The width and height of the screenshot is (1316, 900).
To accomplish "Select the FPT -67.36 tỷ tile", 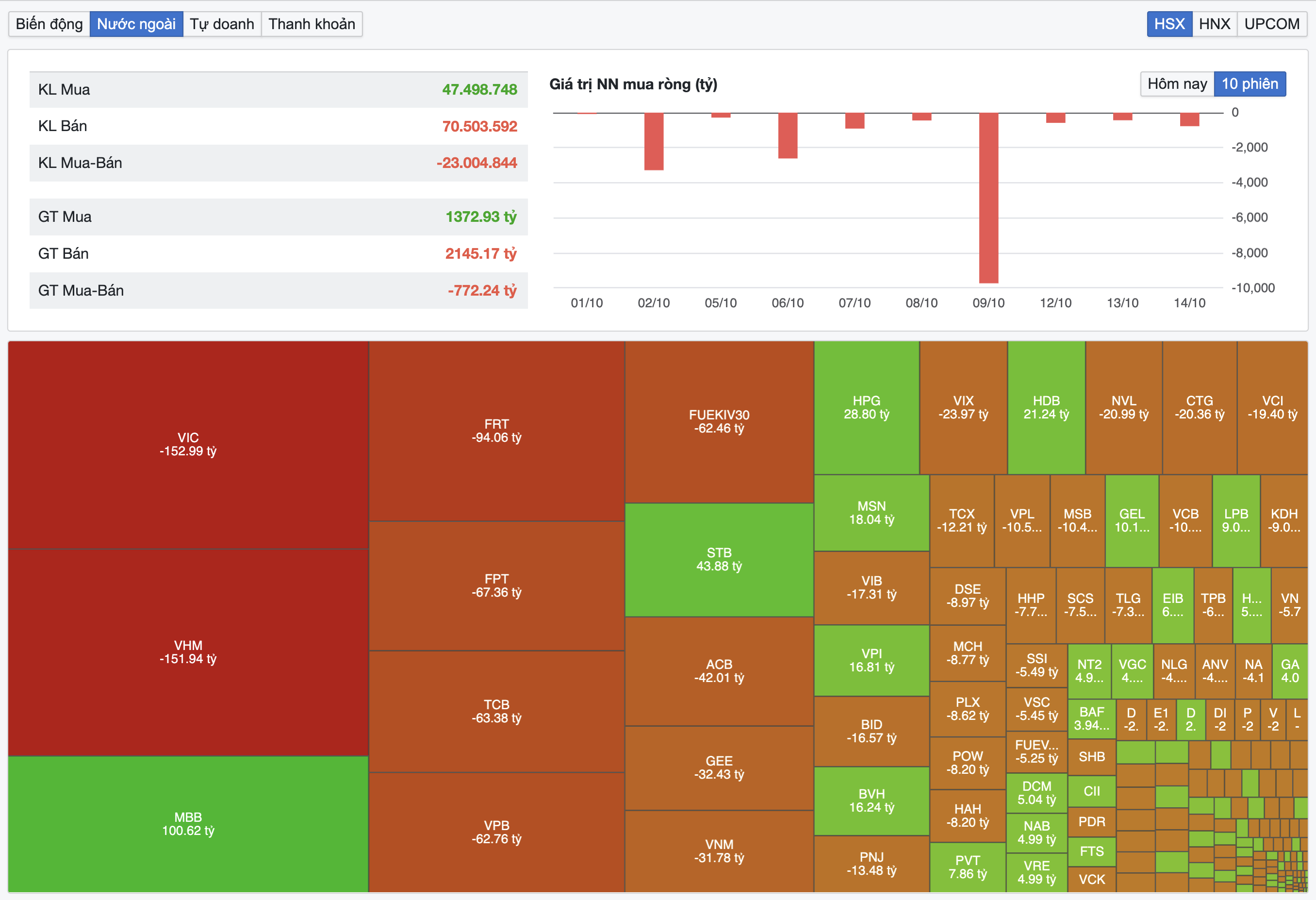I will [x=496, y=585].
